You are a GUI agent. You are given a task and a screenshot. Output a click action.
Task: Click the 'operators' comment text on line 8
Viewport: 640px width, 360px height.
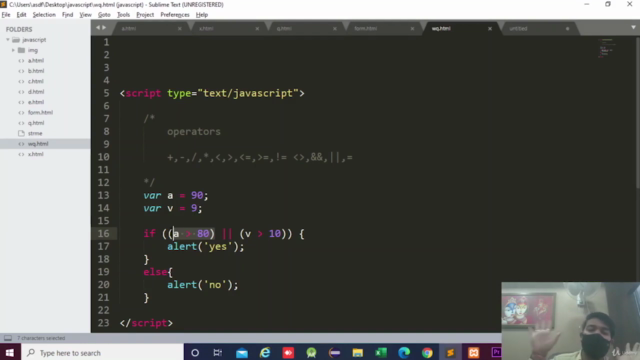(193, 131)
